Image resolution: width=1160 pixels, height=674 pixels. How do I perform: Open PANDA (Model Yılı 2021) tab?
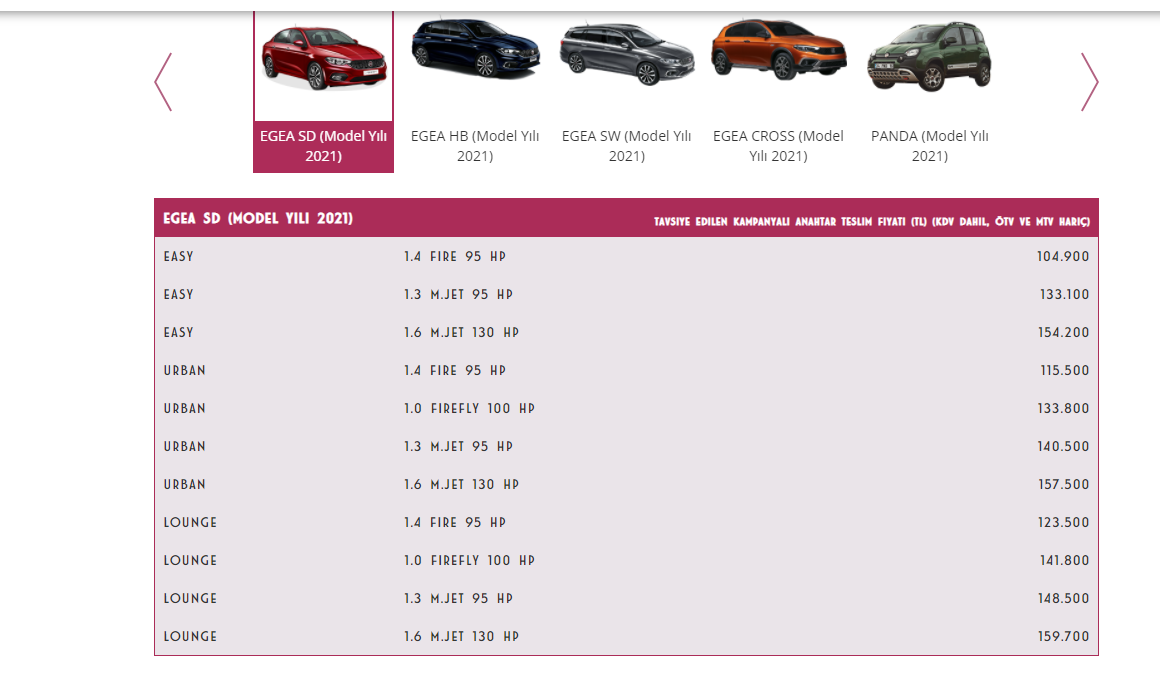coord(929,146)
